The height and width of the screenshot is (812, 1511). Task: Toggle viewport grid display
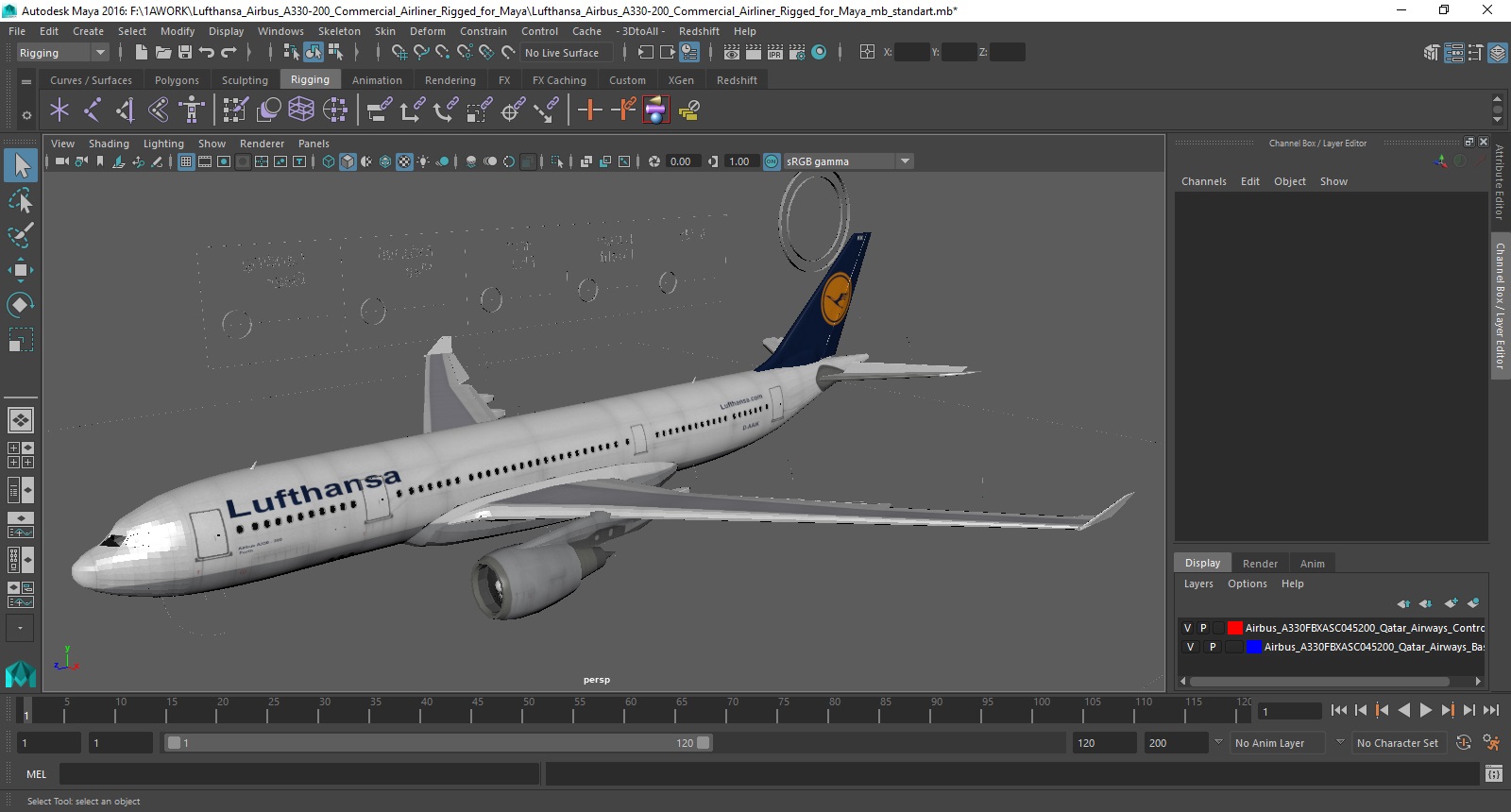click(x=186, y=161)
